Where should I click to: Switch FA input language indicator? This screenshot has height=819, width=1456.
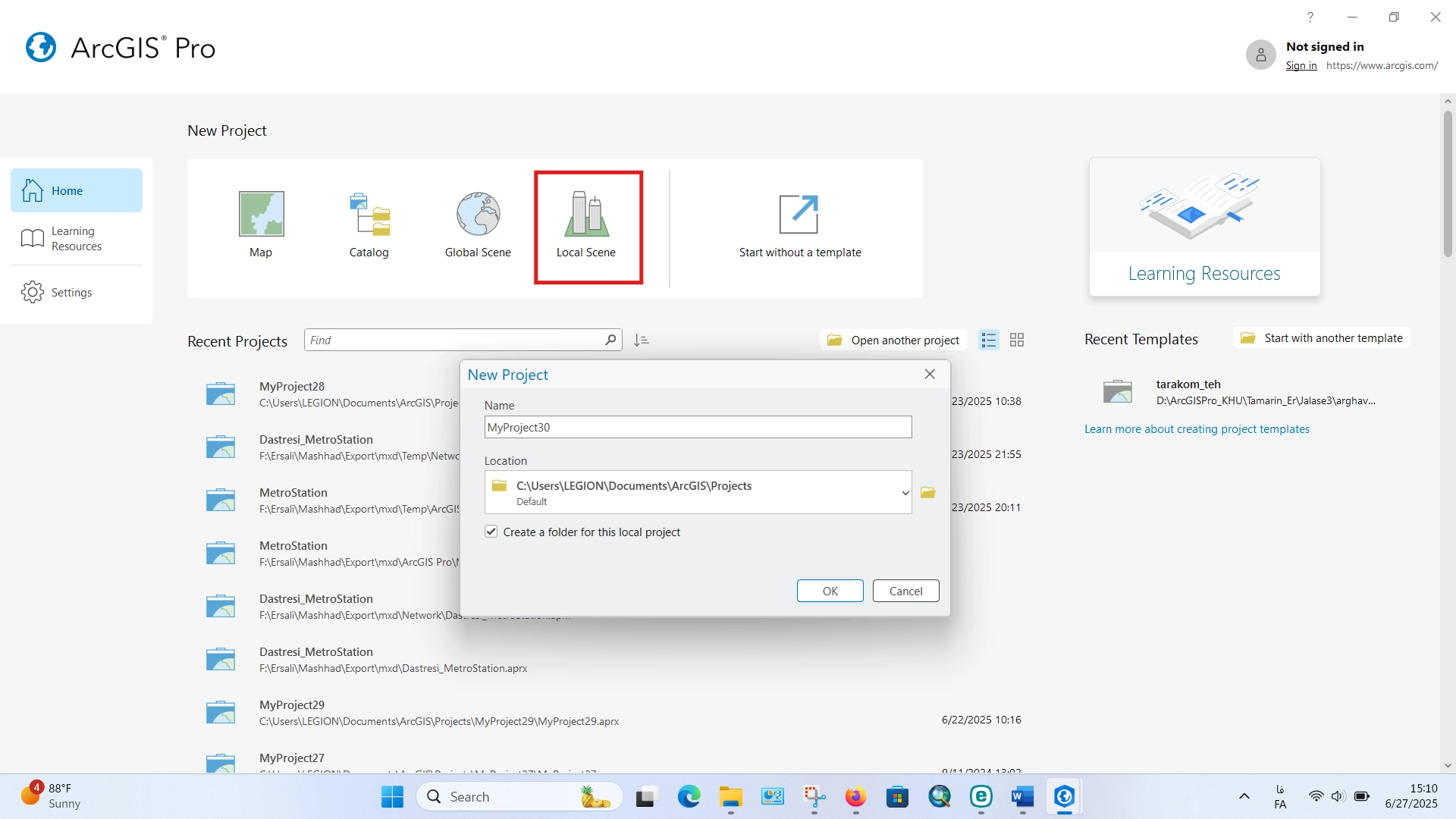tap(1280, 797)
